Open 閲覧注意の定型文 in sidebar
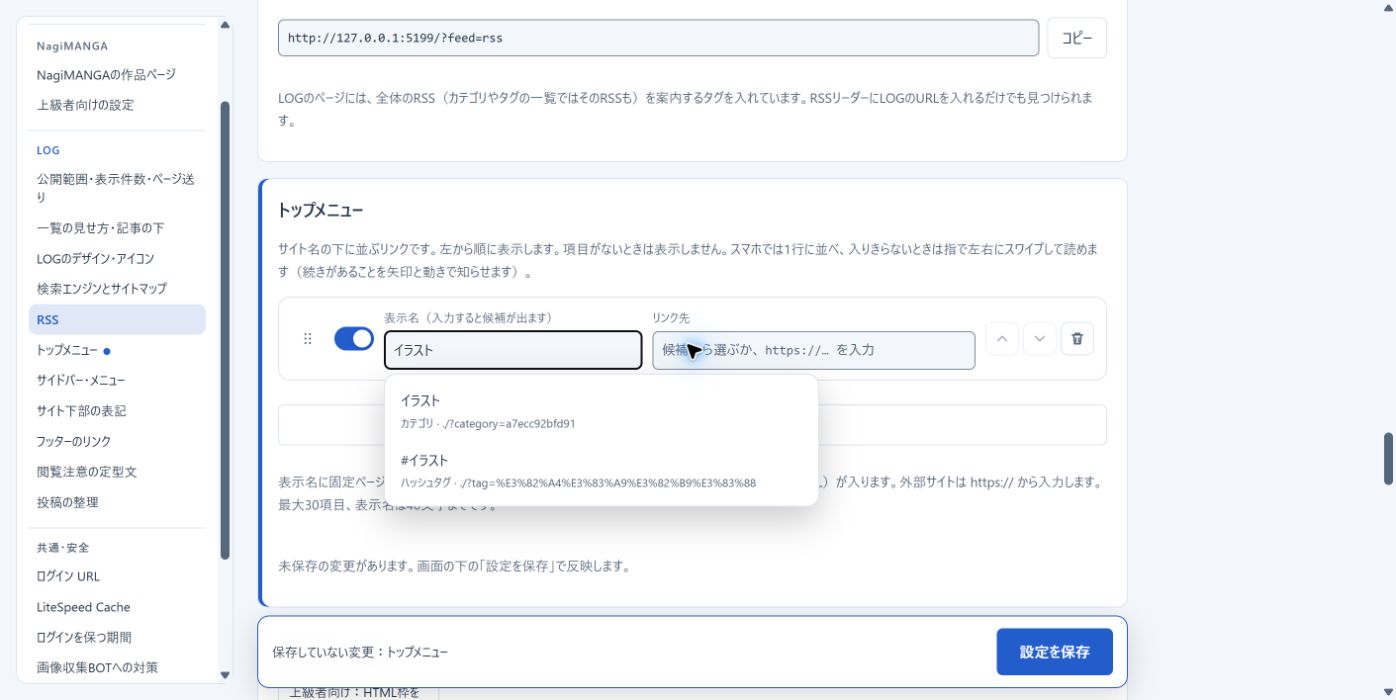This screenshot has width=1396, height=700. pyautogui.click(x=117, y=471)
